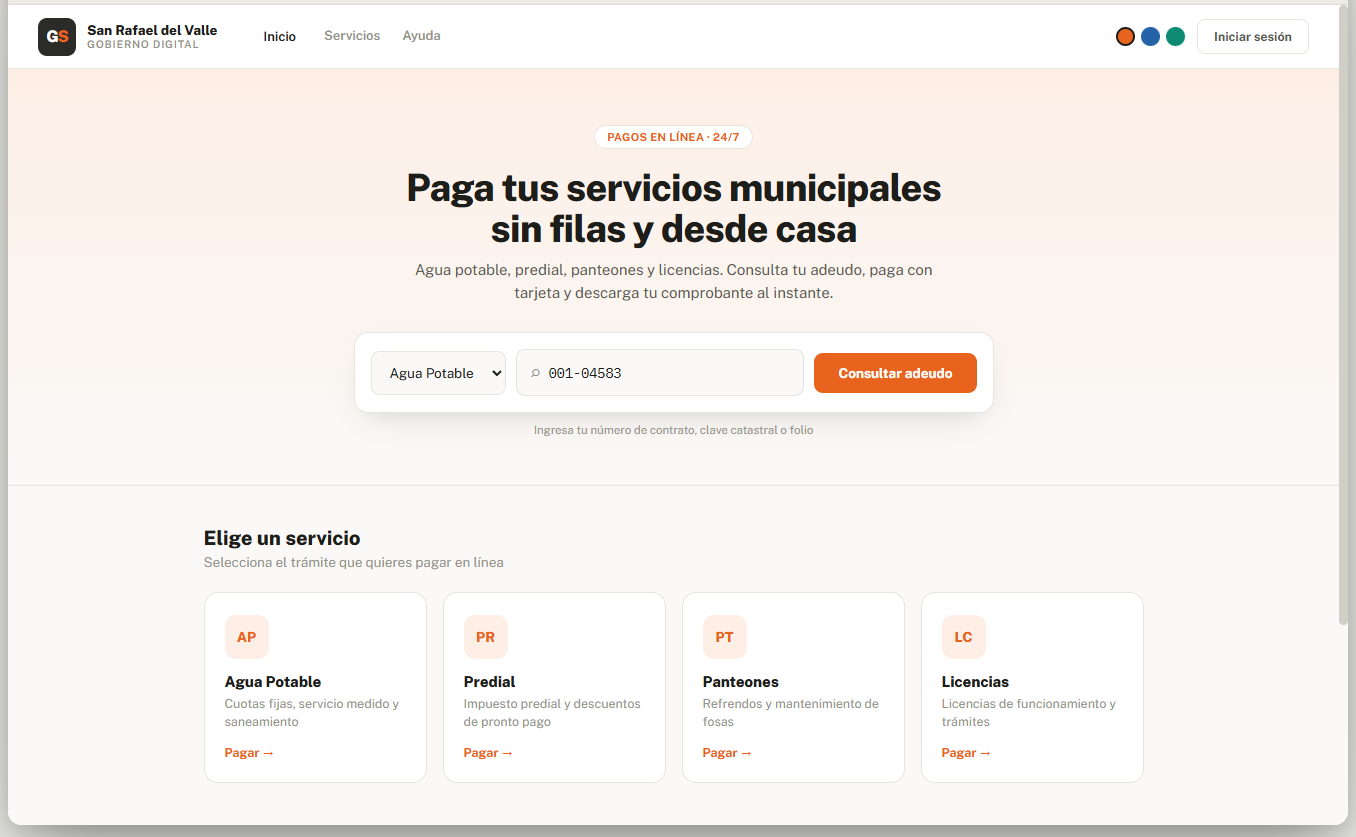This screenshot has width=1356, height=837.
Task: Click the GS municipal logo icon
Action: click(57, 37)
